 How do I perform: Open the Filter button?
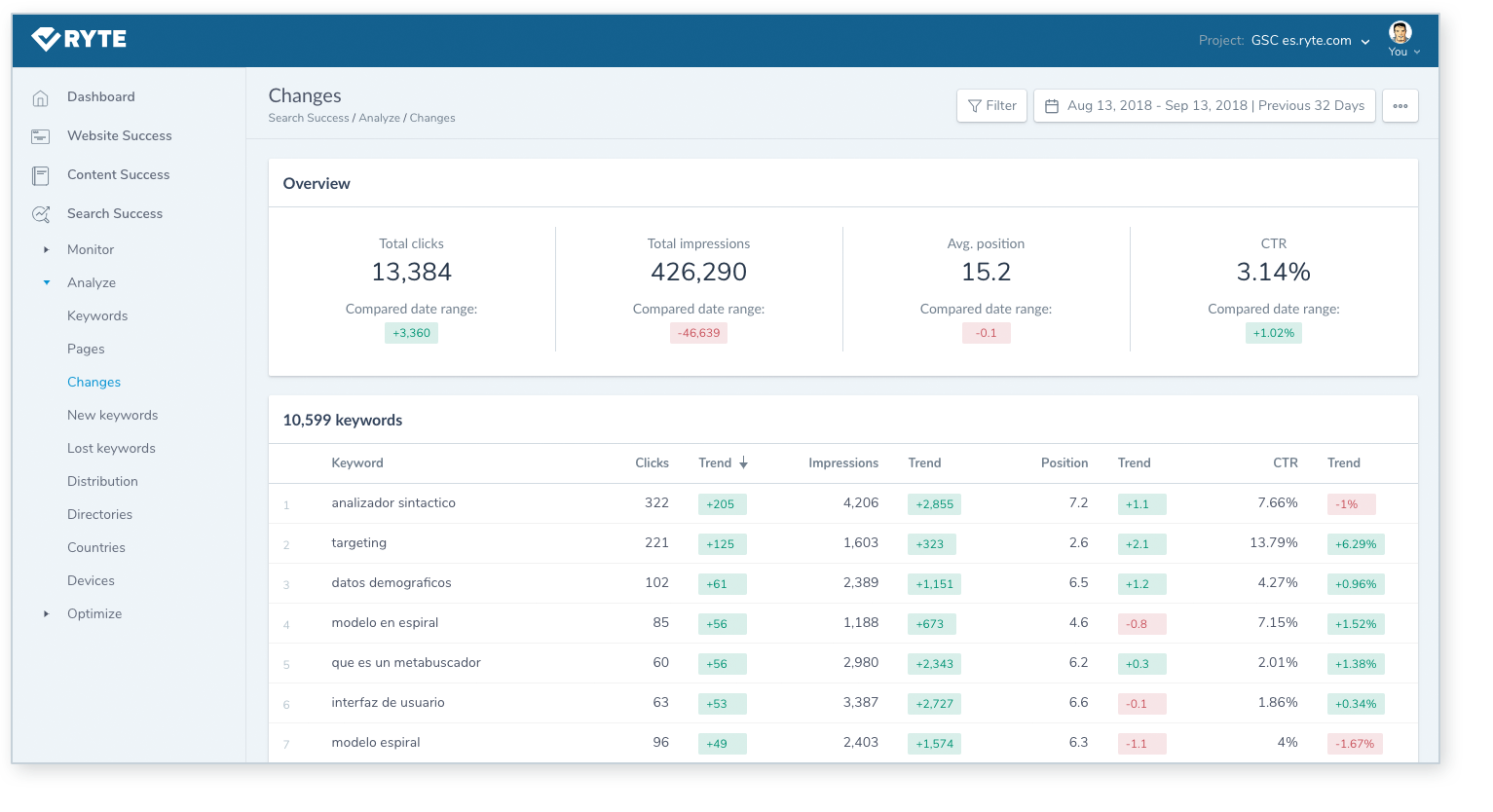(991, 106)
